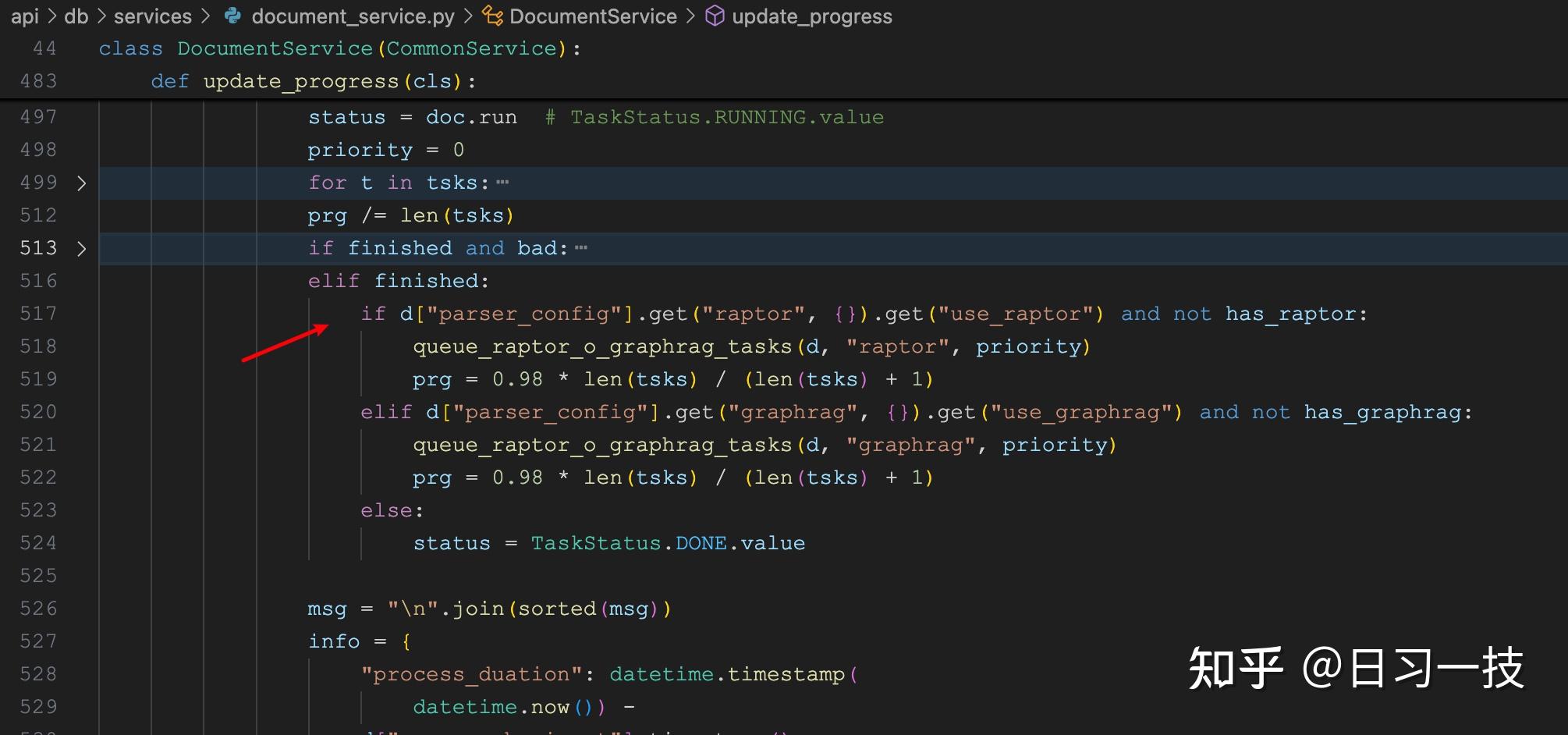
Task: Open the 'db' breadcrumb folder
Action: (x=76, y=16)
